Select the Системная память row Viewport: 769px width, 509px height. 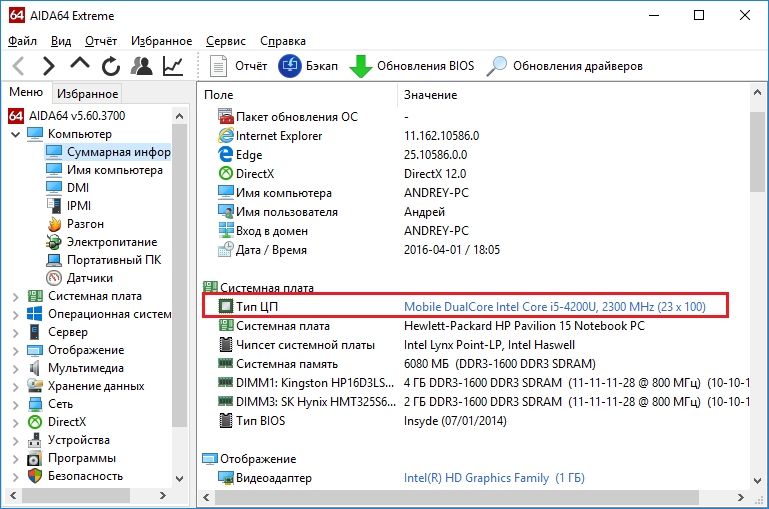click(474, 364)
